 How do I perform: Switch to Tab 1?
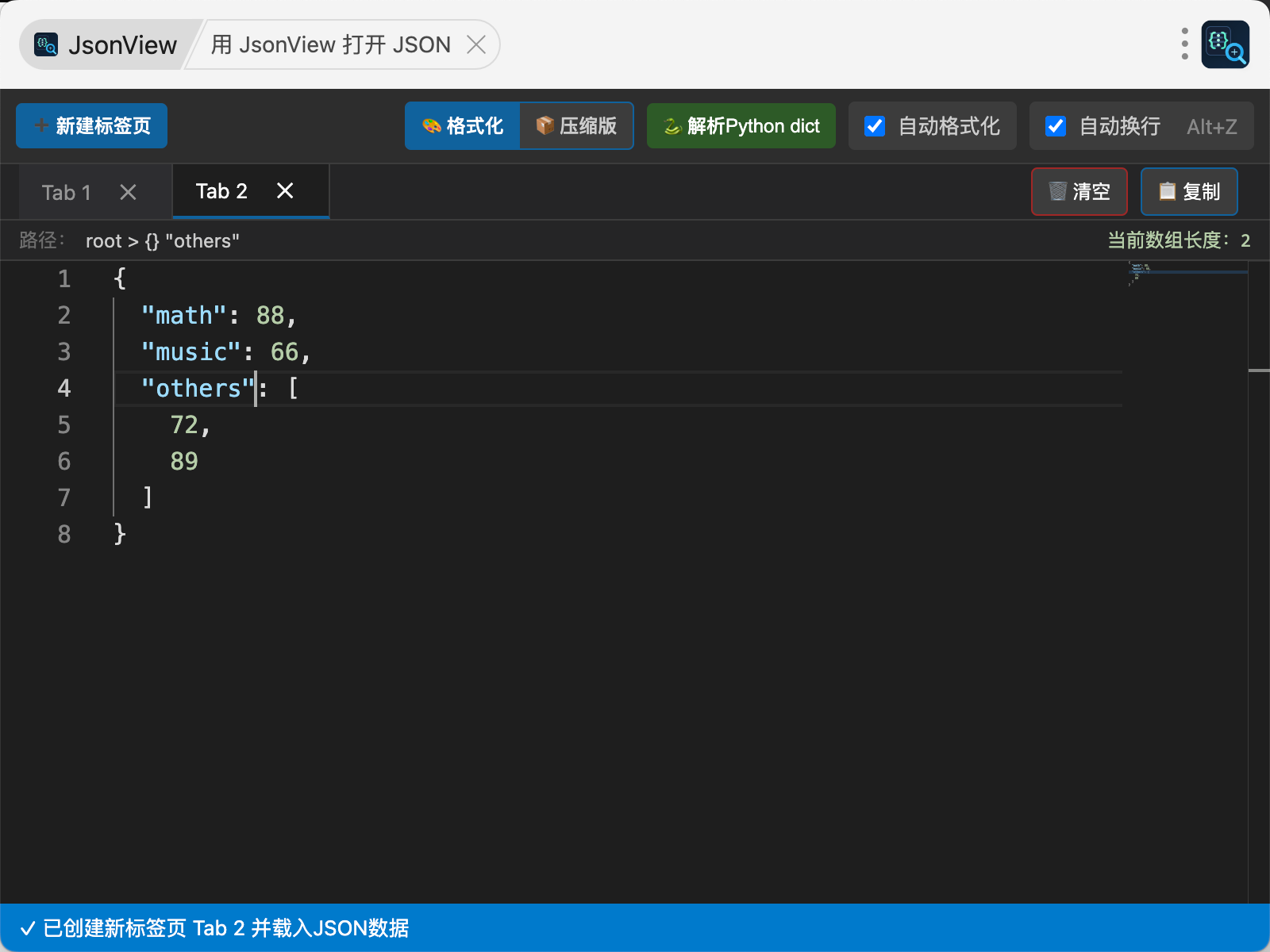67,193
